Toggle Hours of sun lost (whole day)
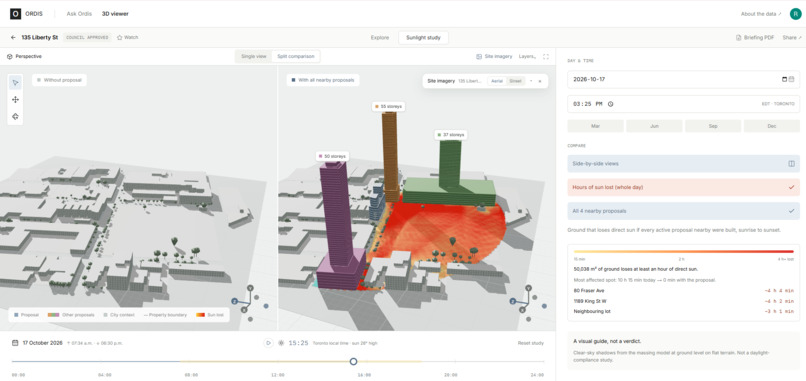 (x=683, y=187)
